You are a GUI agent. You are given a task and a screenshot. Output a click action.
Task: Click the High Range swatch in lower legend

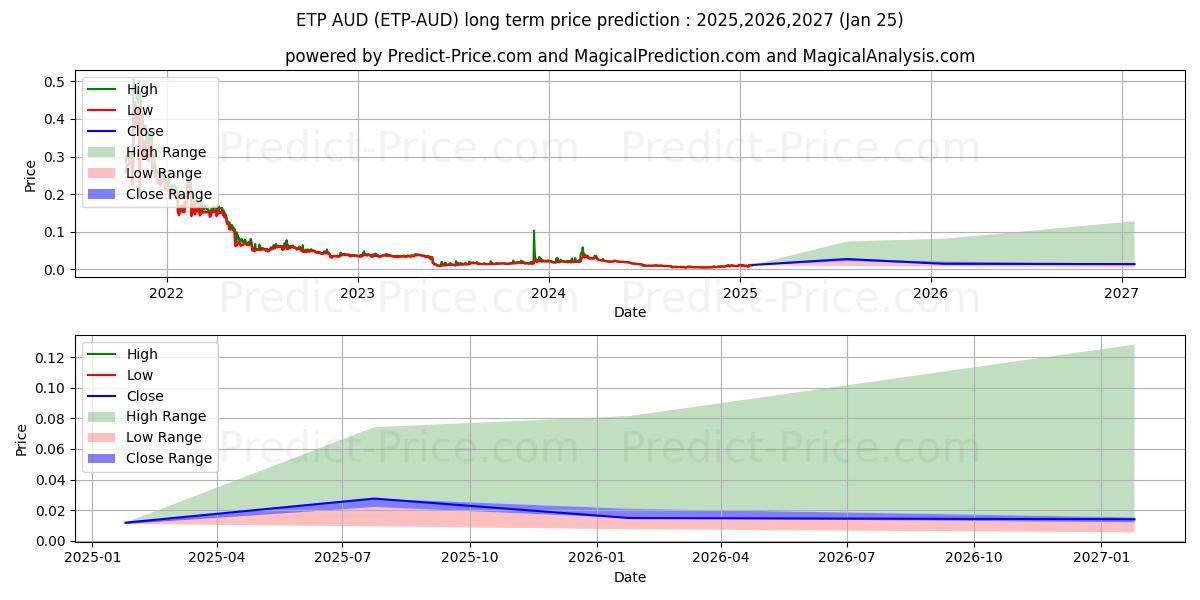[x=102, y=416]
